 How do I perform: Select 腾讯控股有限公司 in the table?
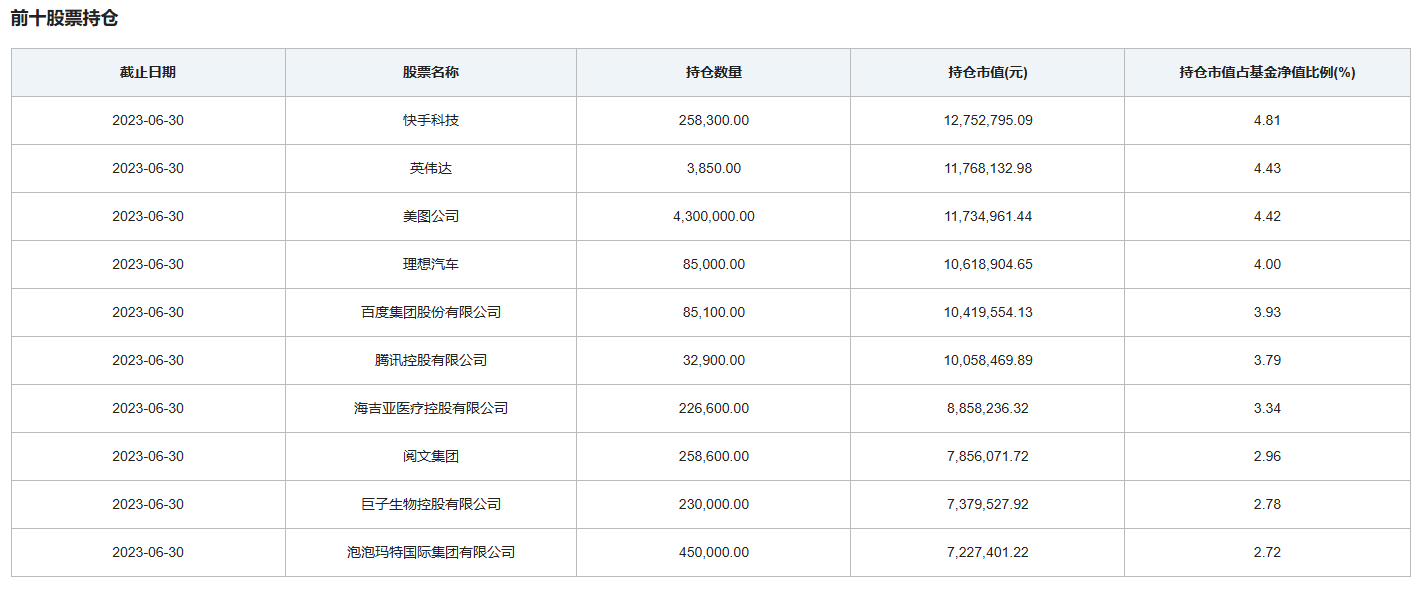(x=431, y=361)
